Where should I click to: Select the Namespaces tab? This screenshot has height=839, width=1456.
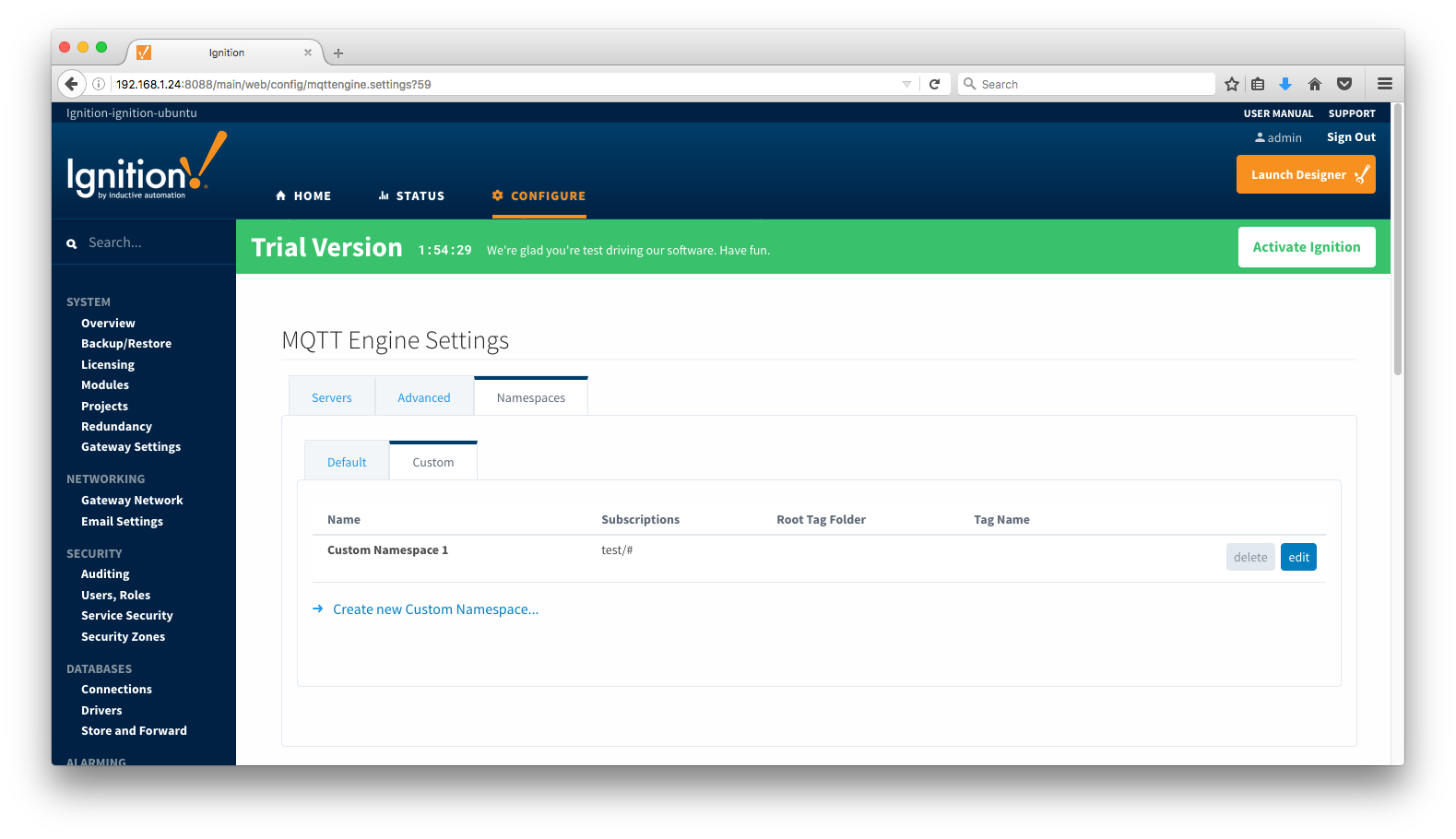click(x=531, y=397)
